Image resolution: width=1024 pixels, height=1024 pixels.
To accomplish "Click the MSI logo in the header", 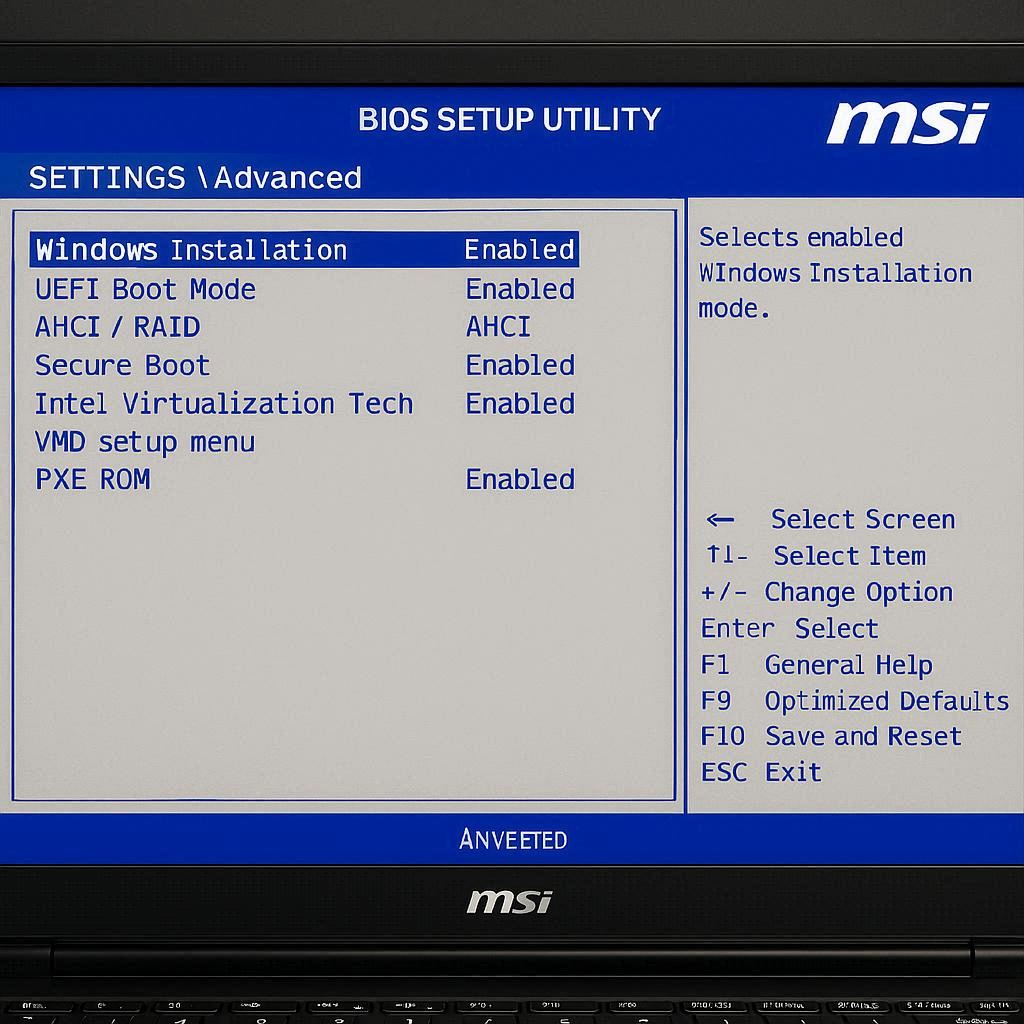I will [x=907, y=123].
